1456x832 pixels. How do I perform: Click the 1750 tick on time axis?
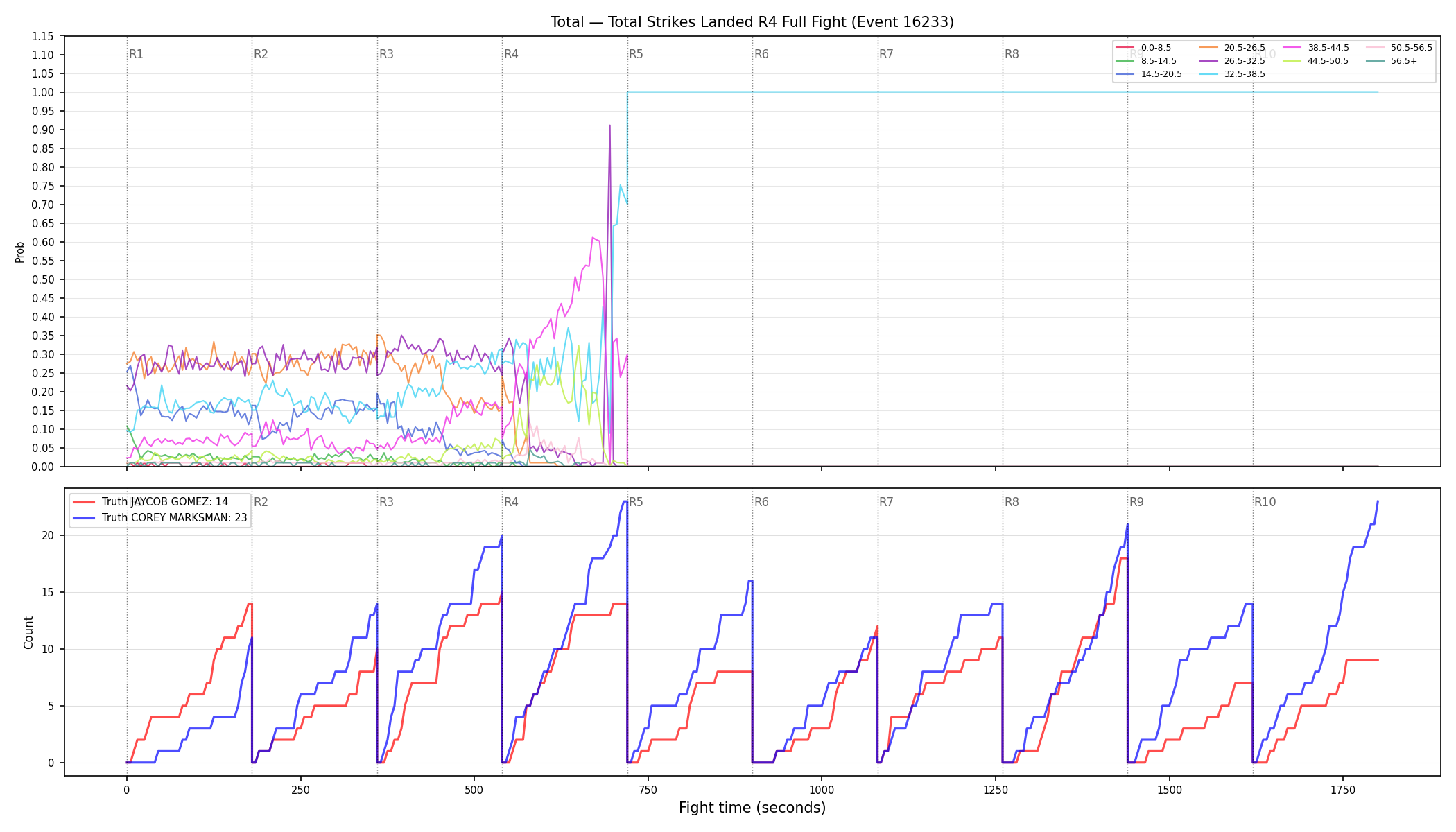tap(1343, 790)
